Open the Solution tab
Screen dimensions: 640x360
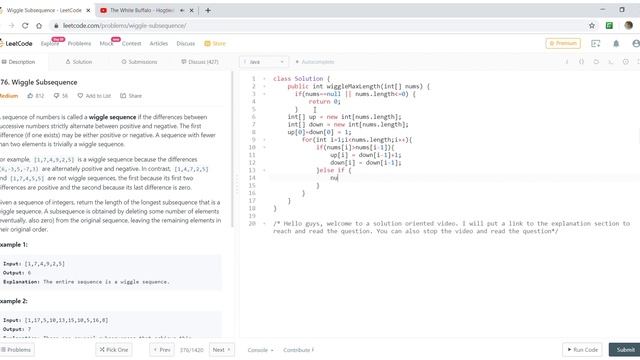pos(78,62)
